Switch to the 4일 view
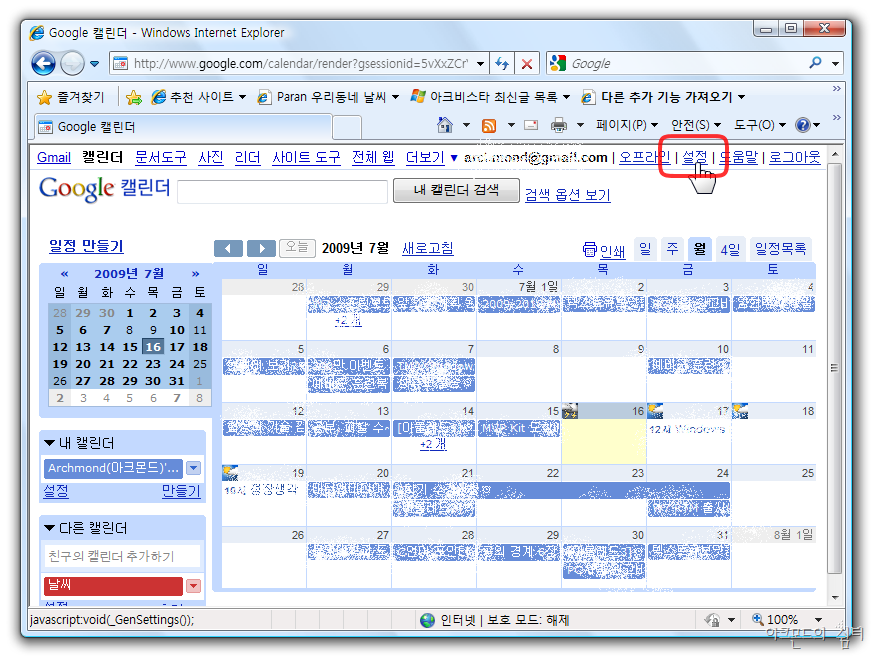Viewport: 872px width, 657px height. [730, 249]
